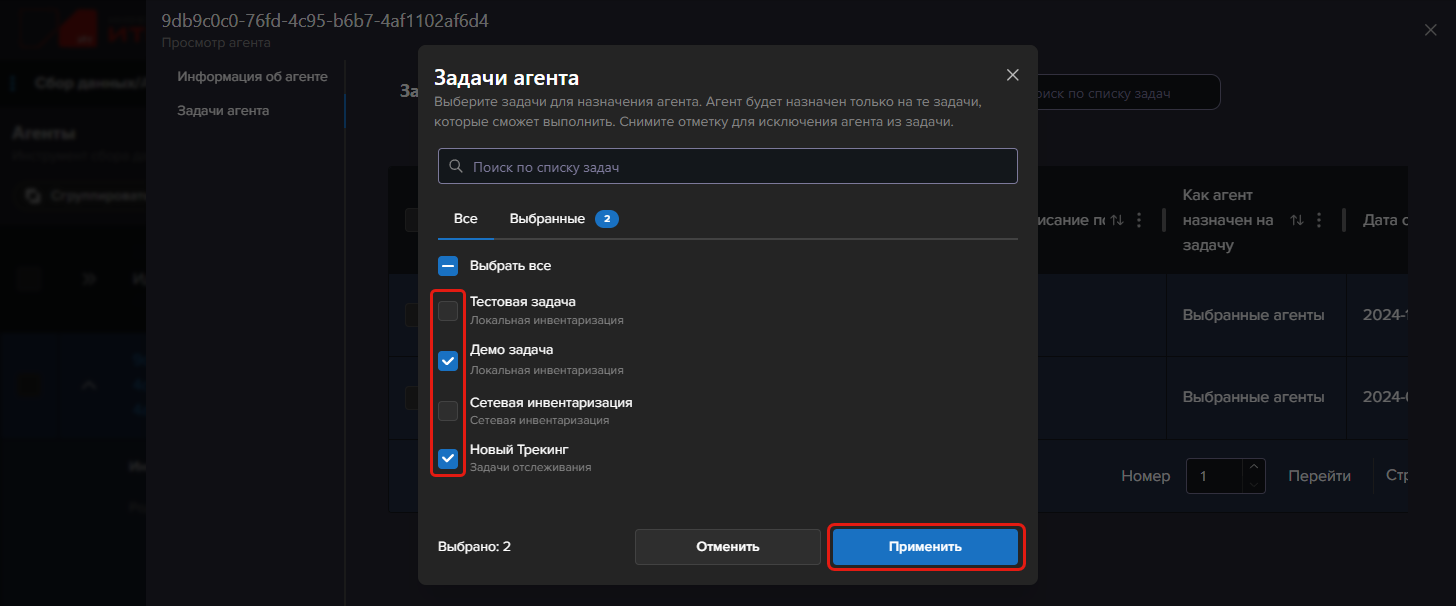
Task: Check the Сетевая инвентаризация task
Action: coord(448,410)
